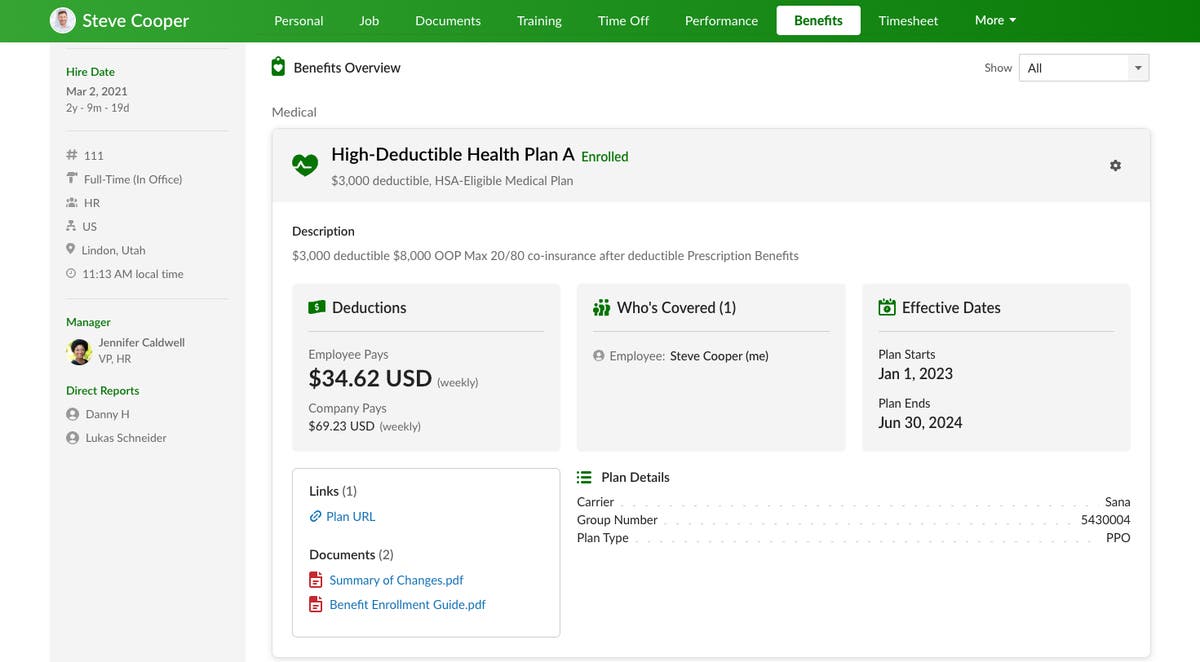Open the More navigation menu
The height and width of the screenshot is (662, 1200).
tap(994, 20)
